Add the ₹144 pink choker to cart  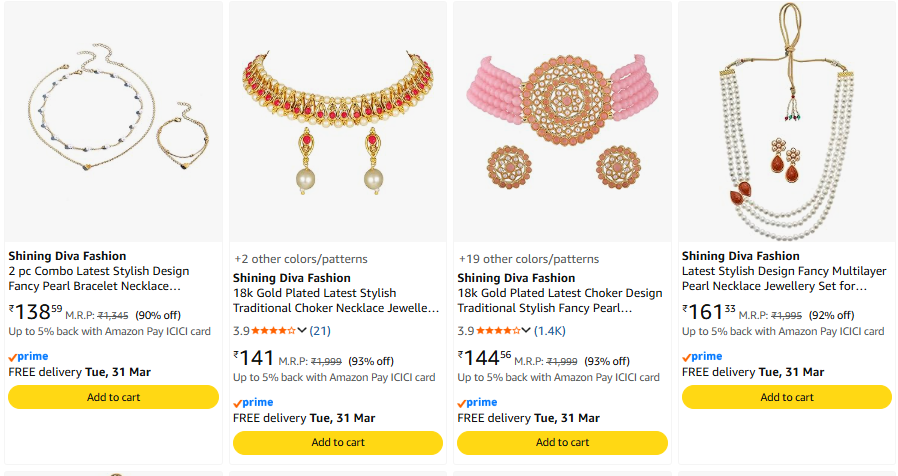coord(562,442)
